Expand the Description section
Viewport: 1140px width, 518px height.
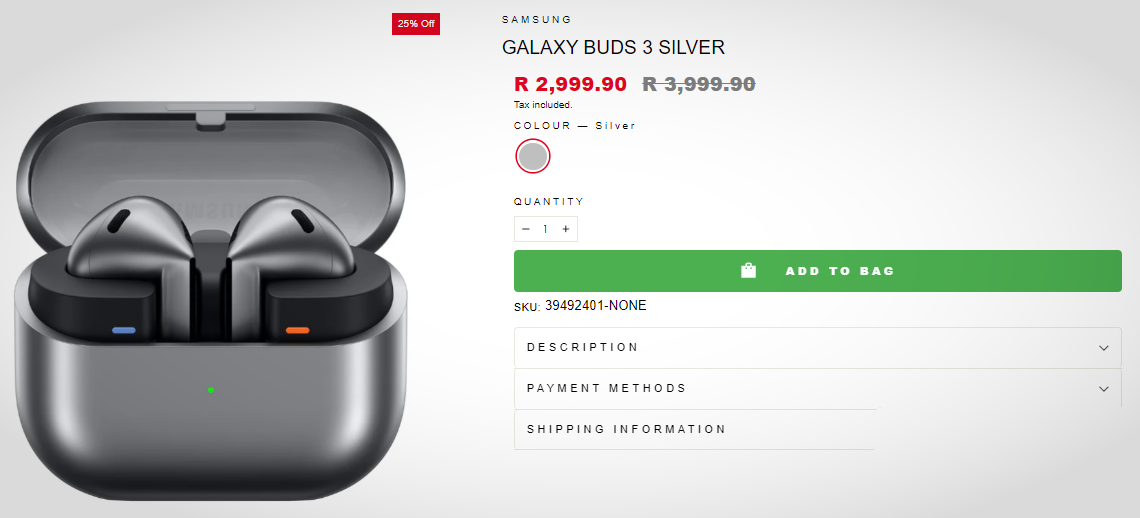[x=583, y=347]
